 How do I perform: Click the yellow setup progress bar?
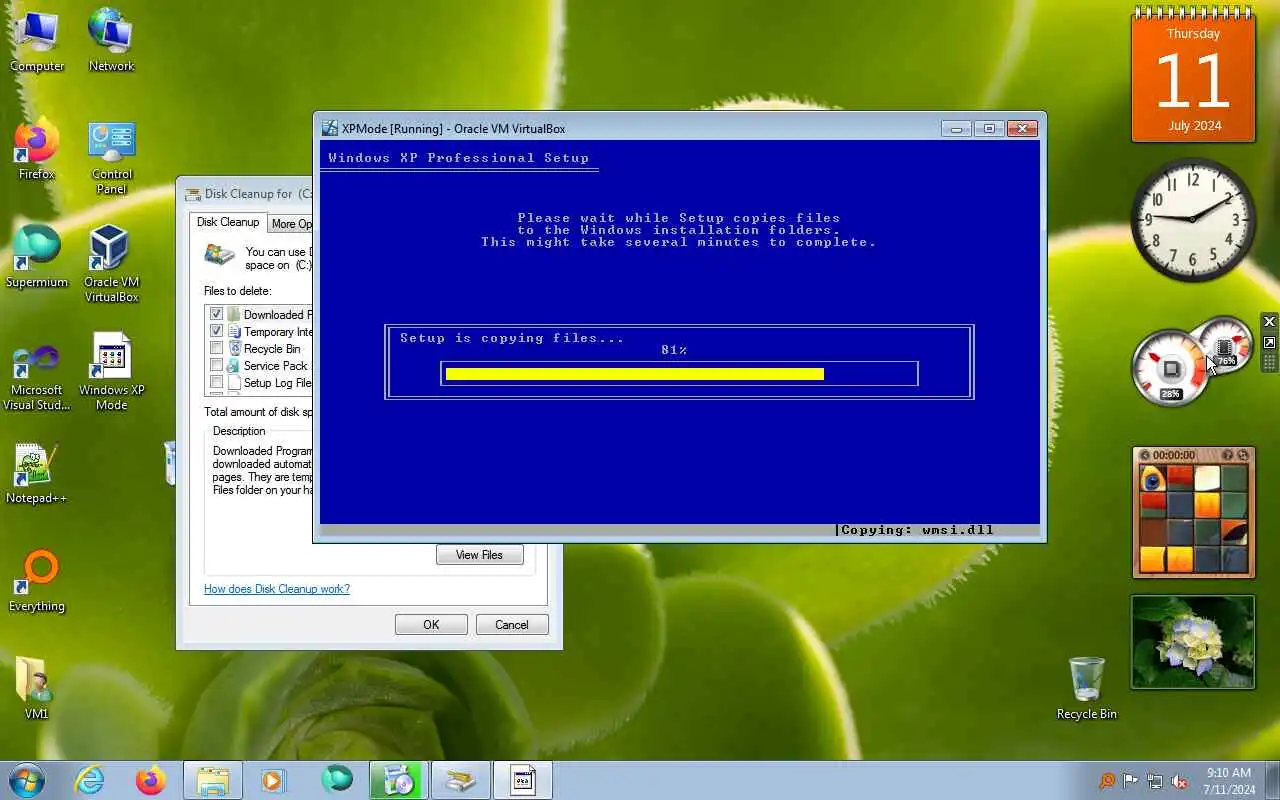click(634, 374)
